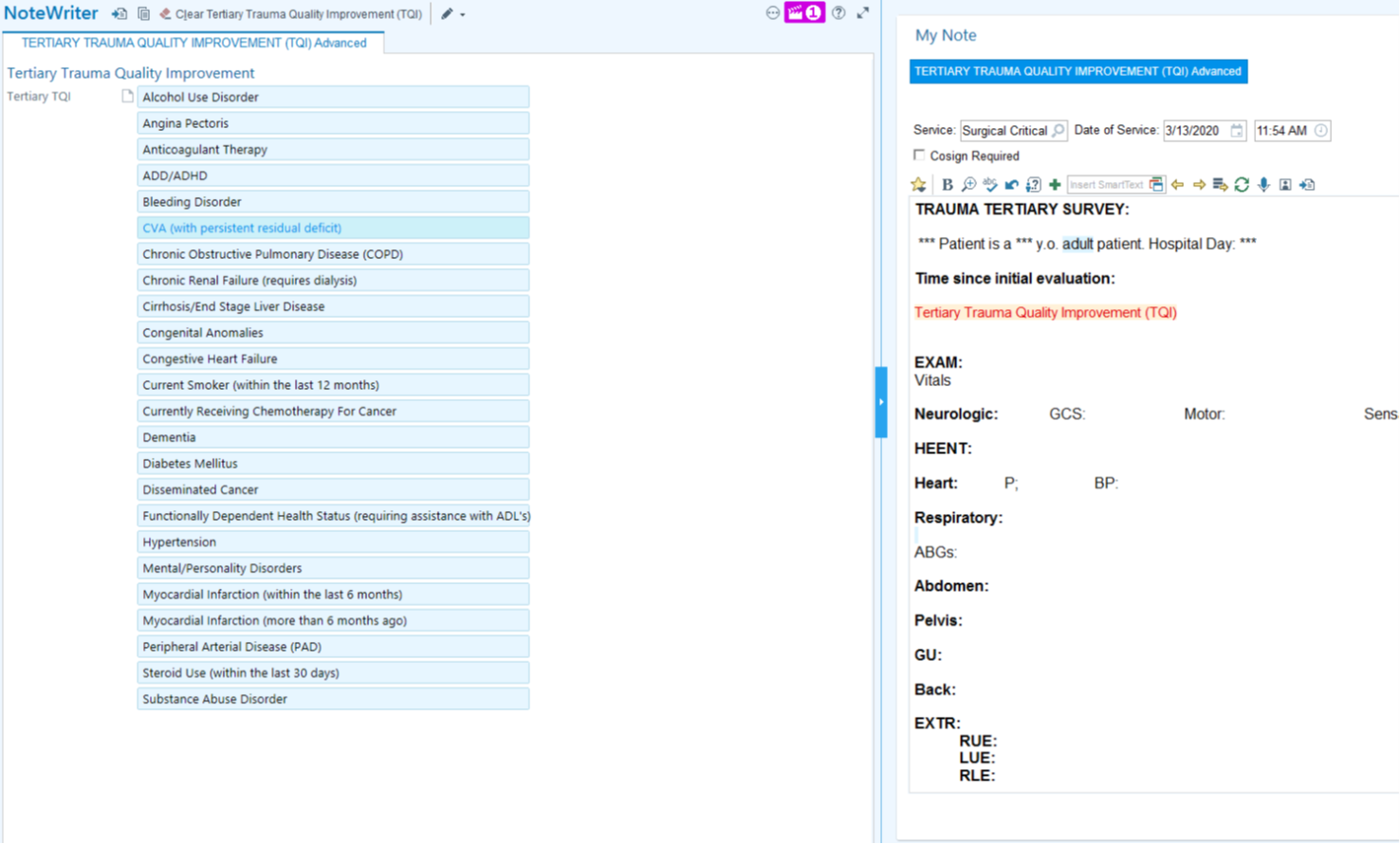
Task: Click Clear Tertiary Trauma Quality Improvement button
Action: coord(290,14)
